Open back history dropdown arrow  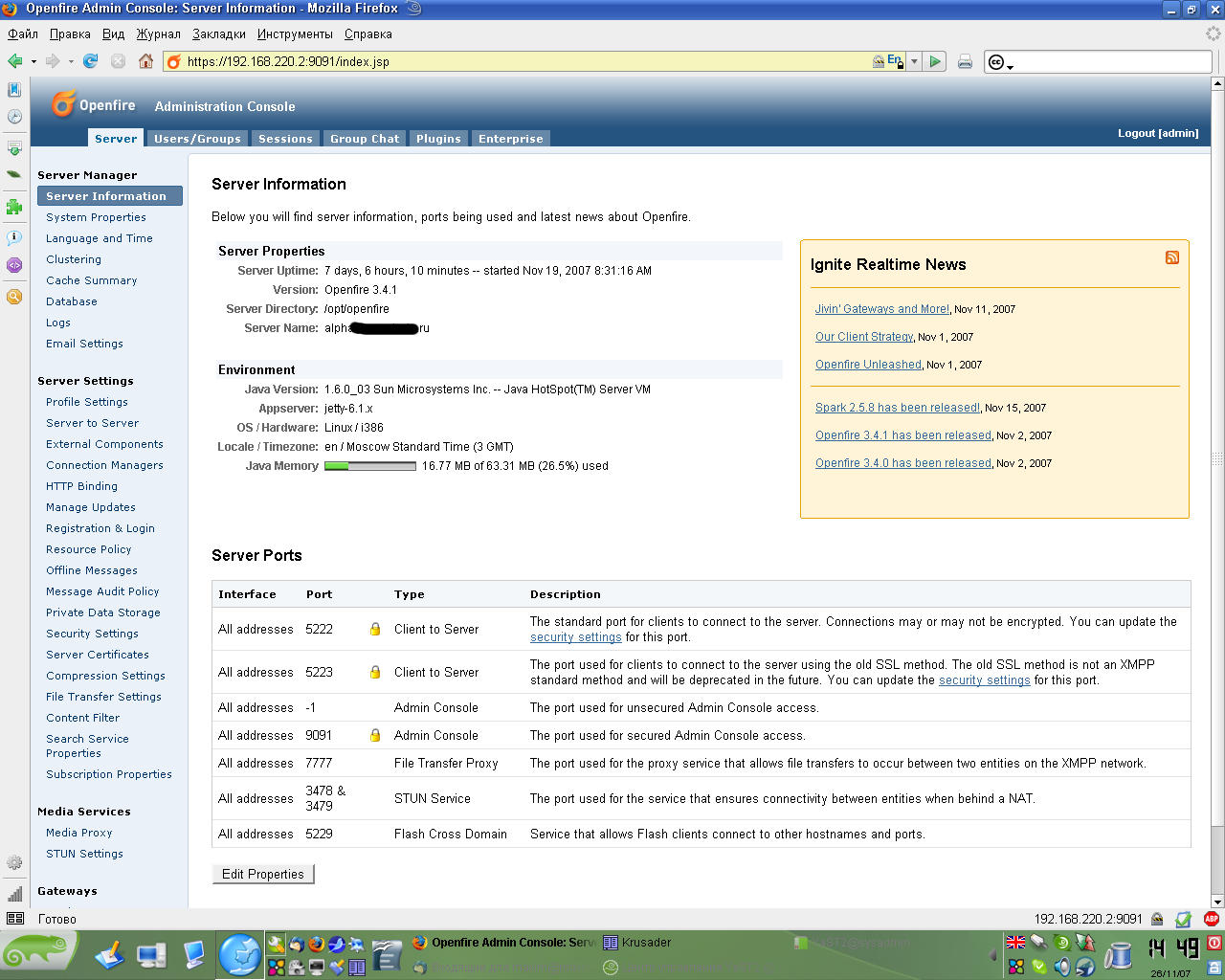click(33, 61)
